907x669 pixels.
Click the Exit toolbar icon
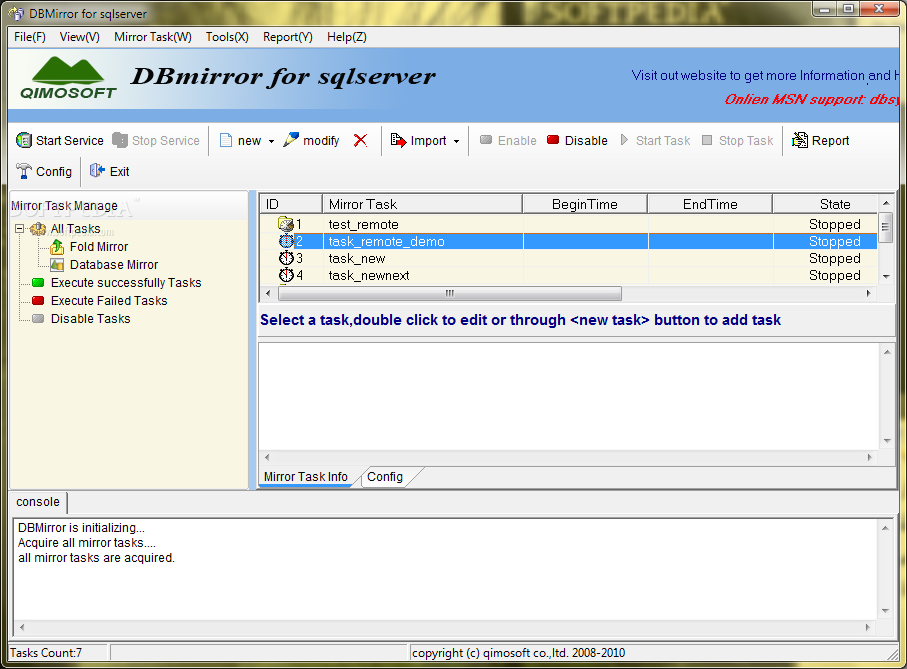(x=97, y=171)
